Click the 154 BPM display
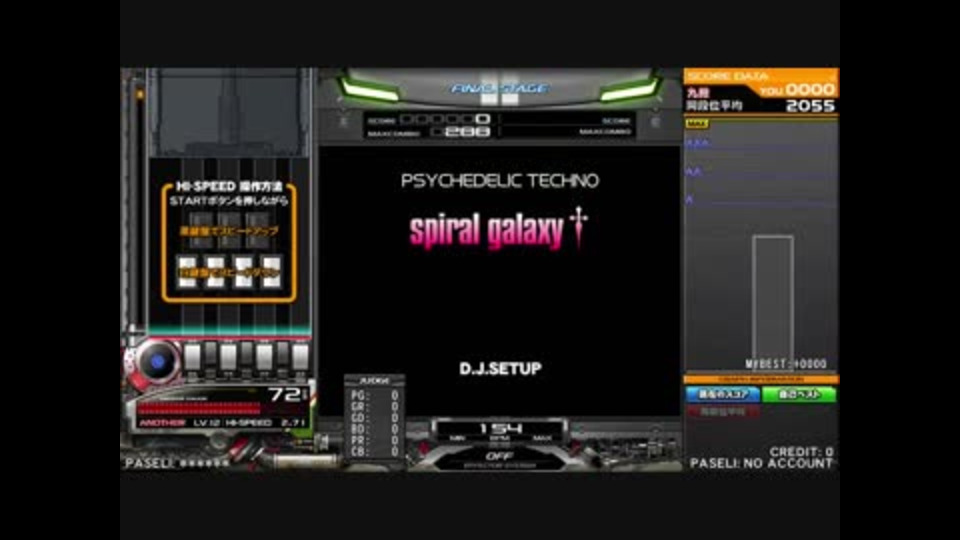Viewport: 960px width, 540px height. click(500, 429)
